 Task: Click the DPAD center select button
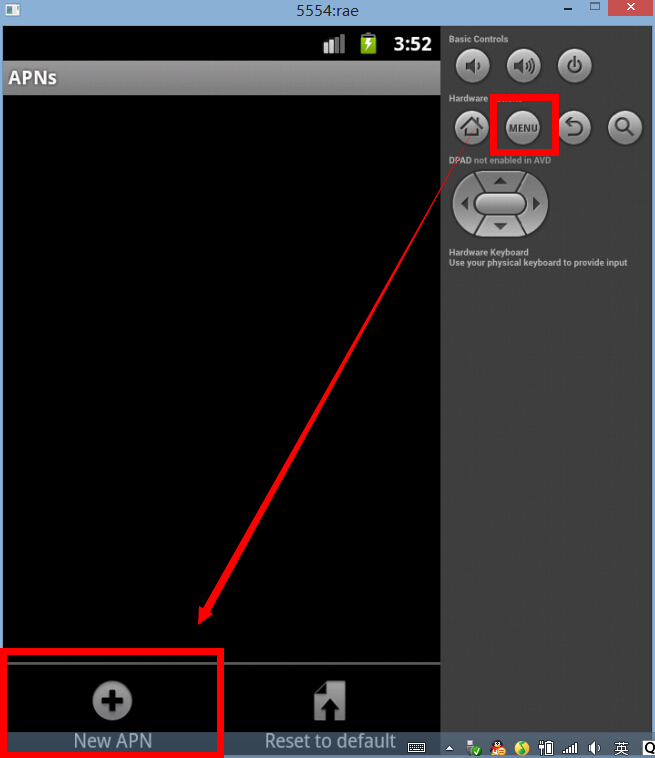500,204
